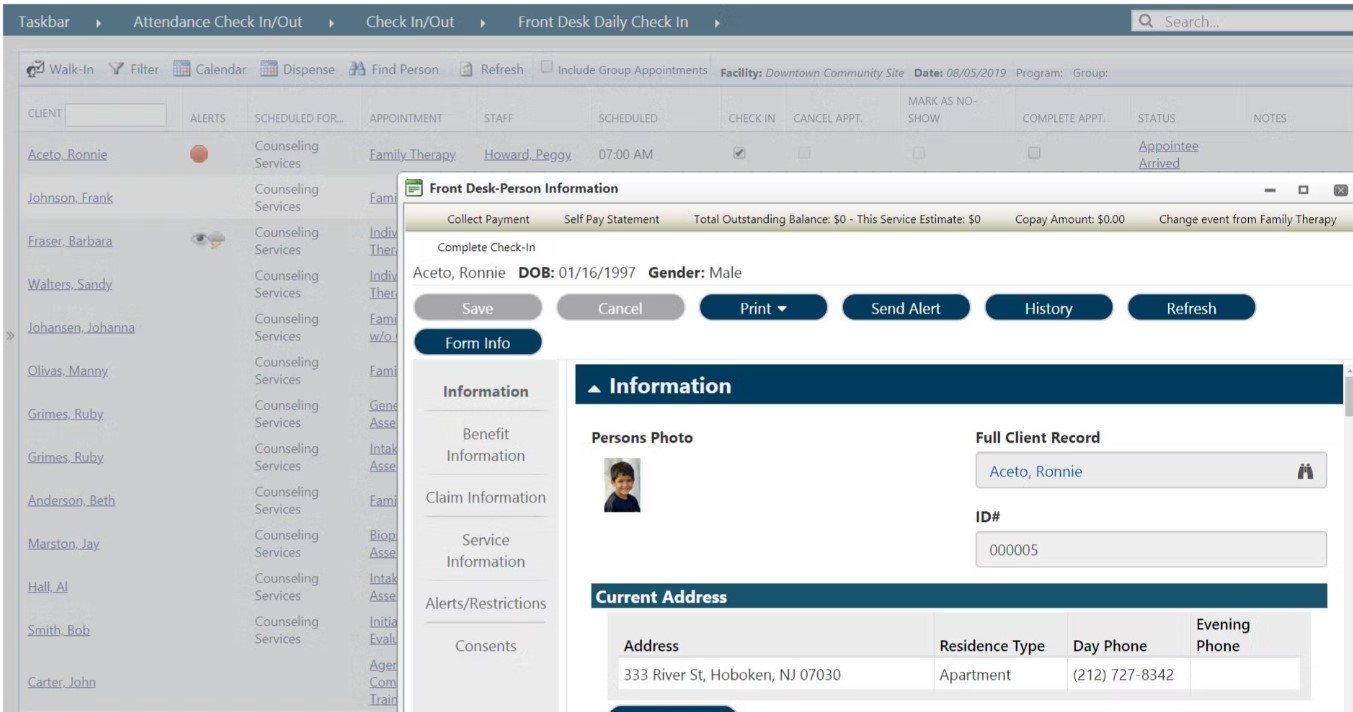Click binoculars icon in Full Client Record
Viewport: 1353px width, 712px height.
(1305, 471)
